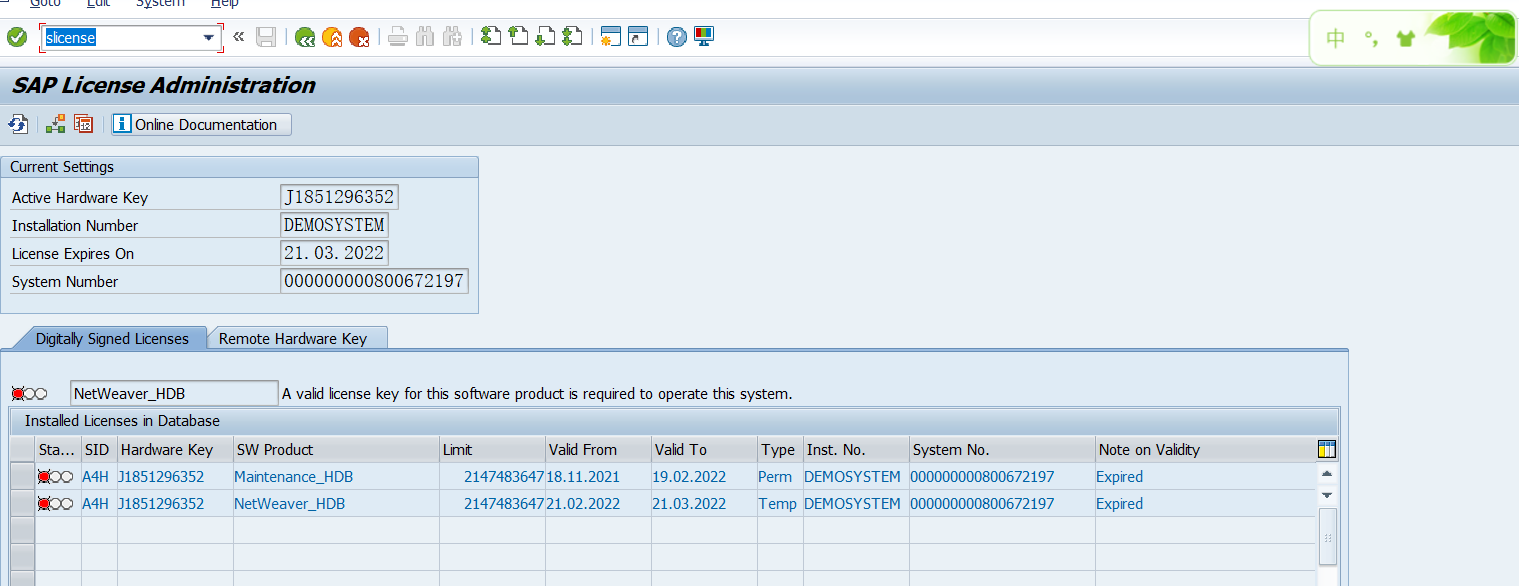Open a new GUI session window icon
This screenshot has height=586, width=1519.
(x=611, y=38)
